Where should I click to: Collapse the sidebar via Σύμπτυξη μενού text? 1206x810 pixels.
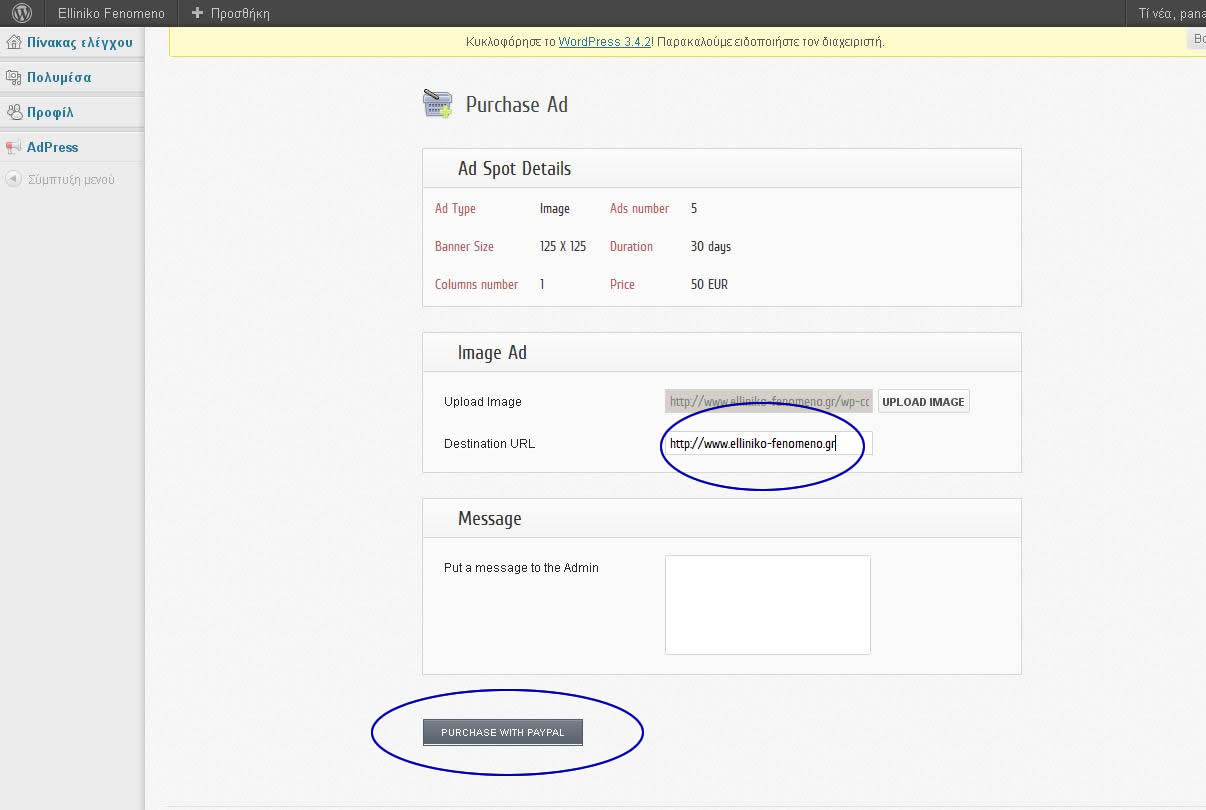point(71,180)
